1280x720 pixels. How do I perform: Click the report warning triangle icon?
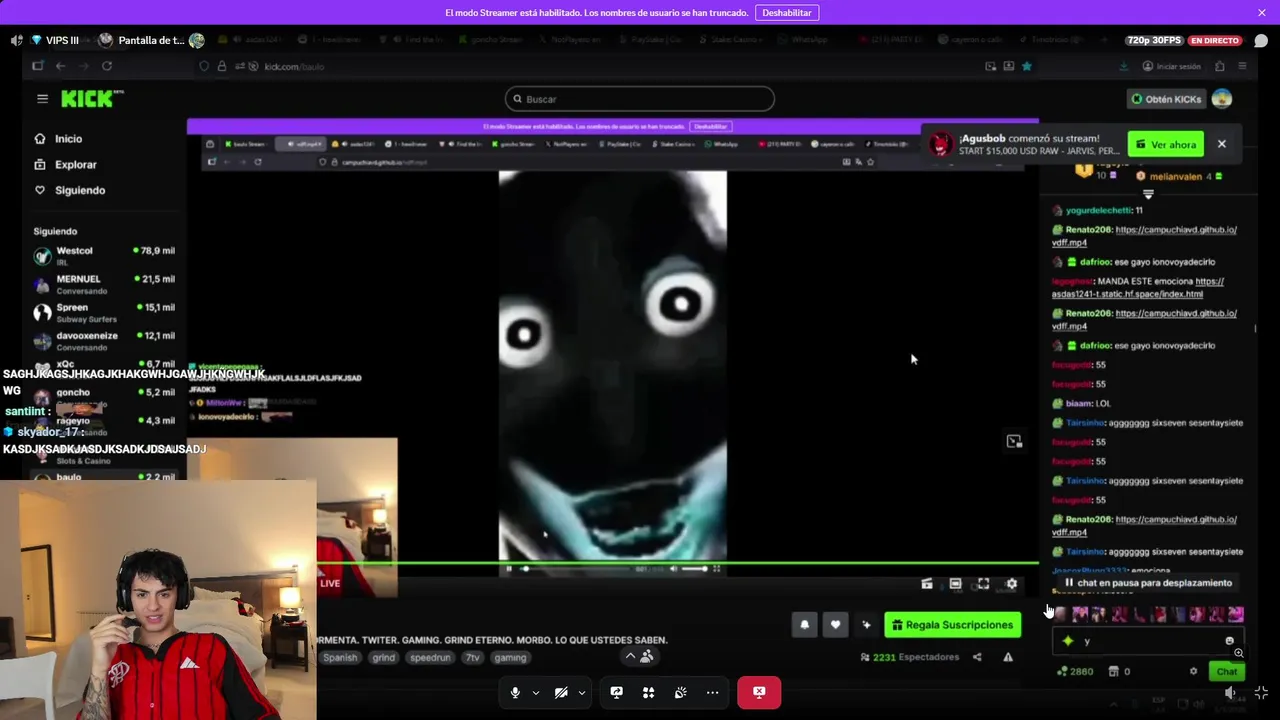(1008, 657)
